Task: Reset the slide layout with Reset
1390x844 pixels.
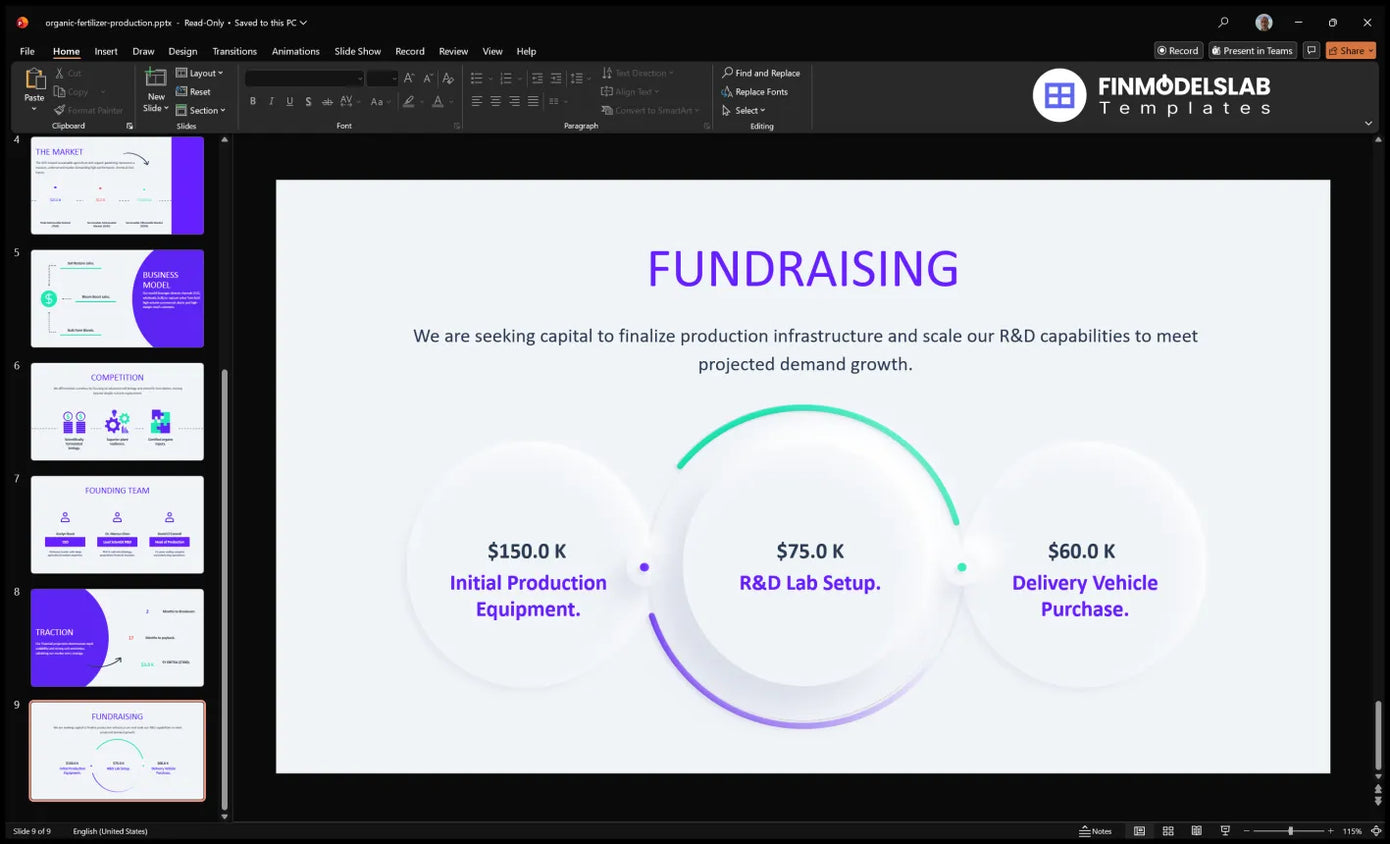Action: (x=193, y=92)
